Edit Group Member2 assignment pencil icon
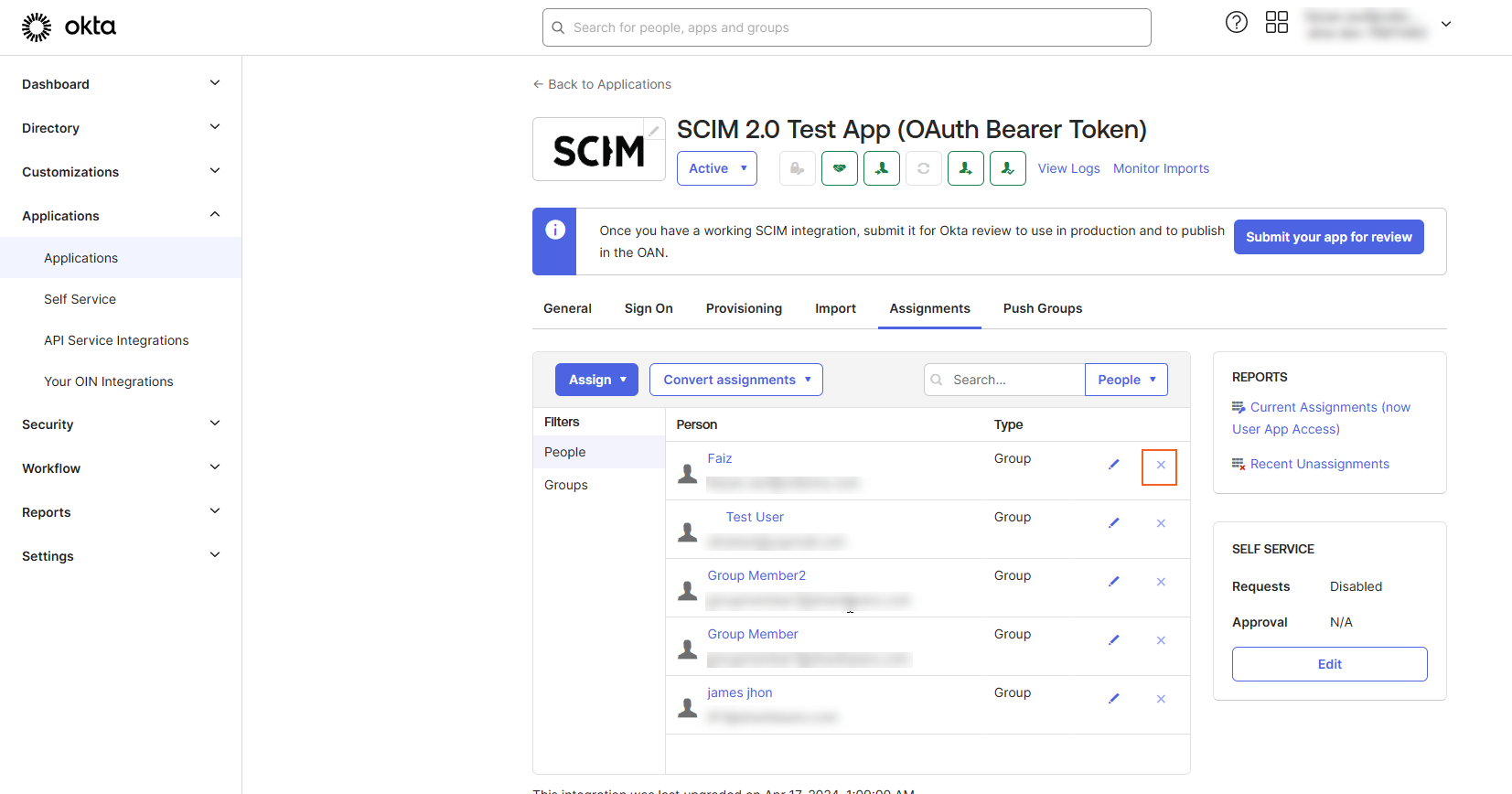 click(1113, 582)
